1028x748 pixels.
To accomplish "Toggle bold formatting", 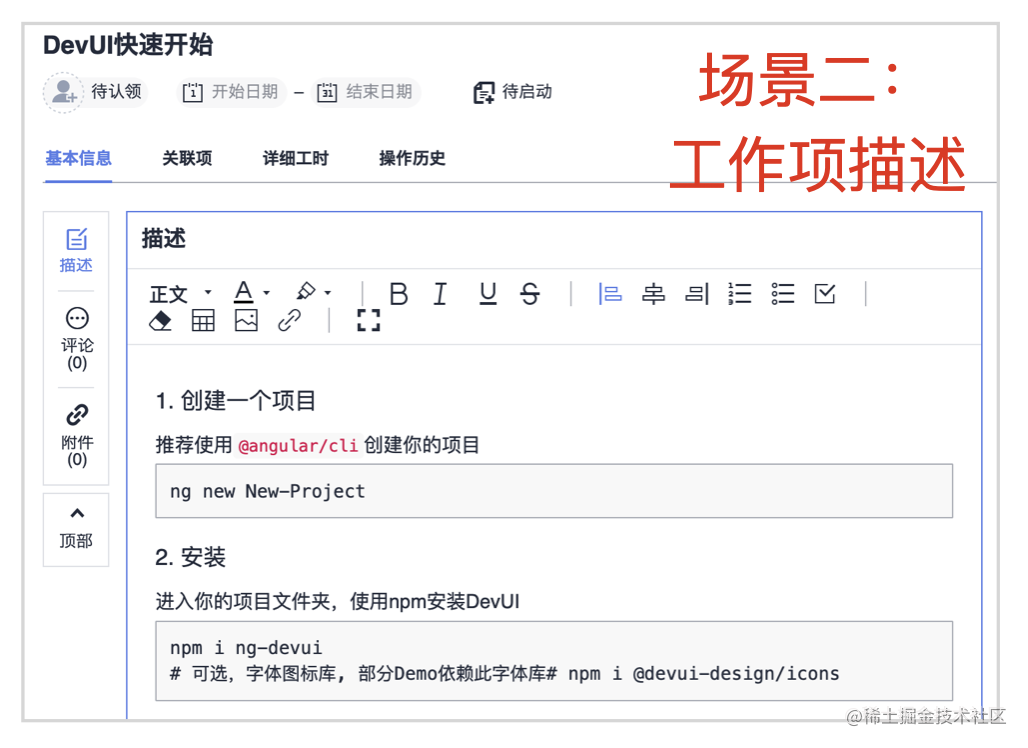I will (399, 294).
